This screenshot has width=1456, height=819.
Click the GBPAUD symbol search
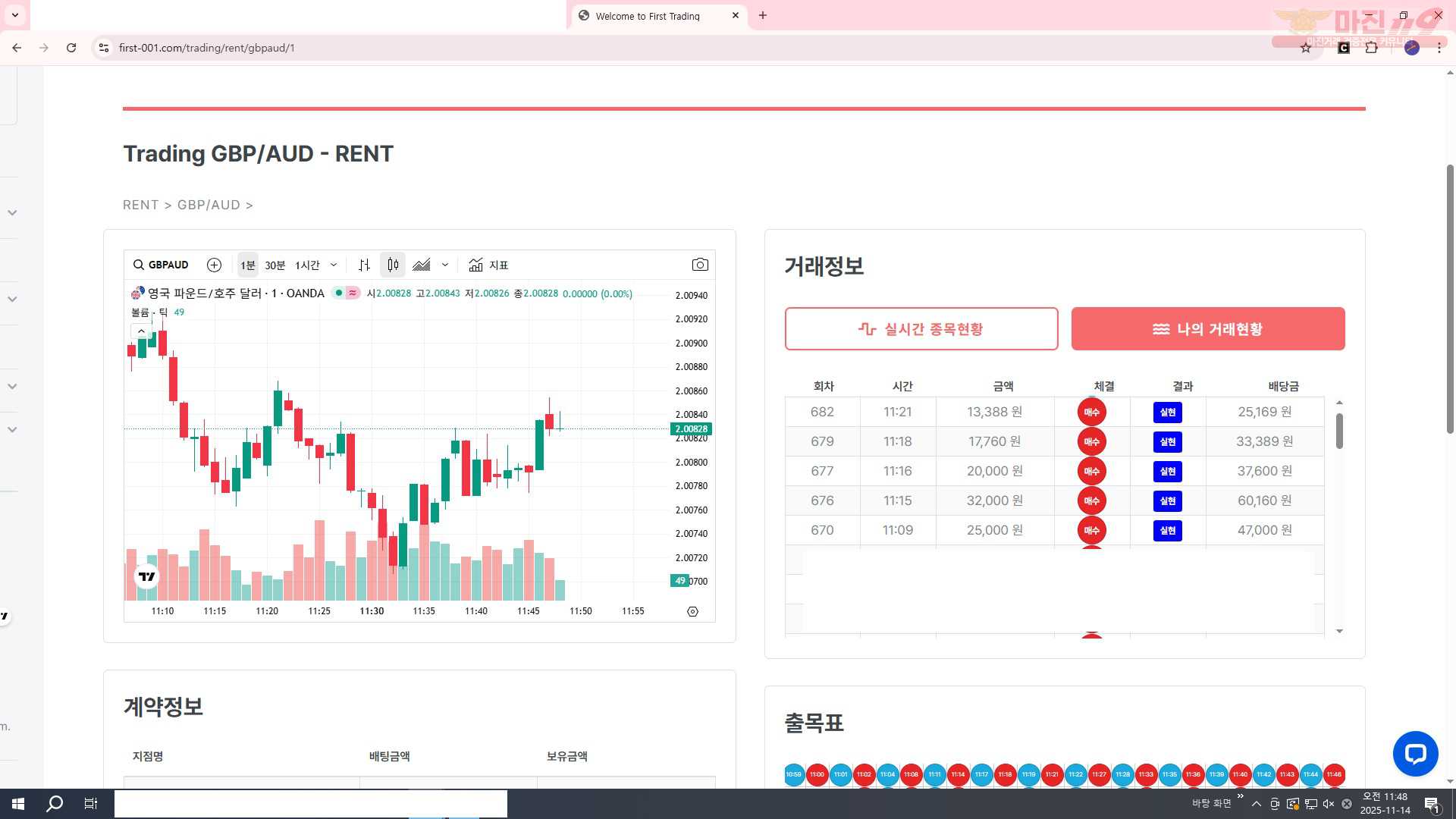point(161,265)
